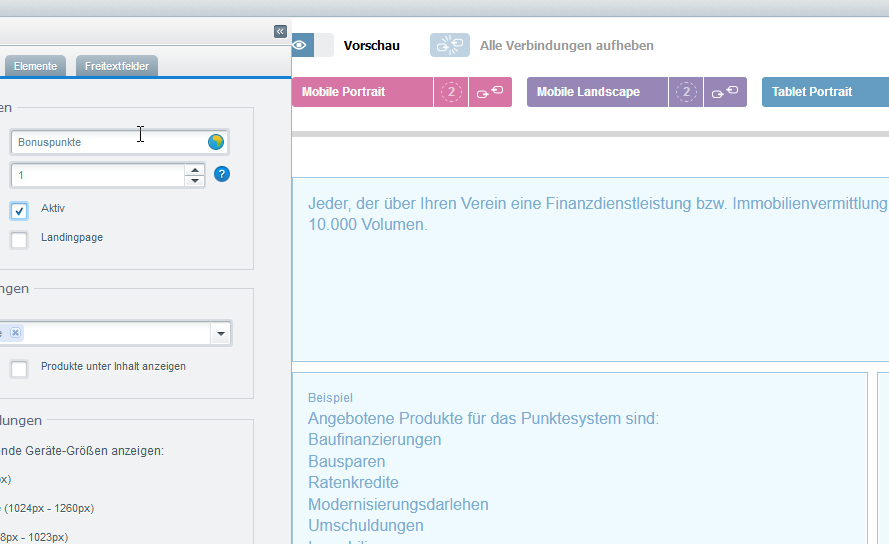This screenshot has width=889, height=544.
Task: Open the tag combo box dropdown arrow
Action: click(220, 333)
